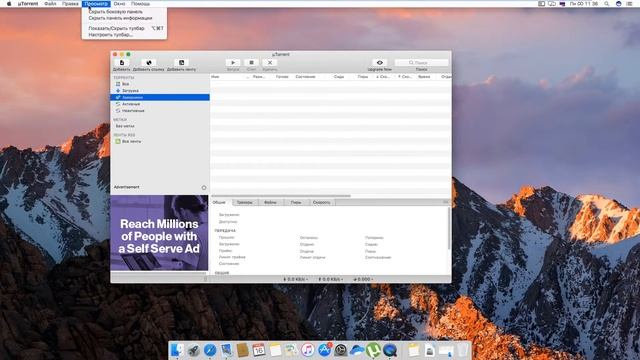
Task: Sort by upload speed column header
Action: pyautogui.click(x=404, y=77)
